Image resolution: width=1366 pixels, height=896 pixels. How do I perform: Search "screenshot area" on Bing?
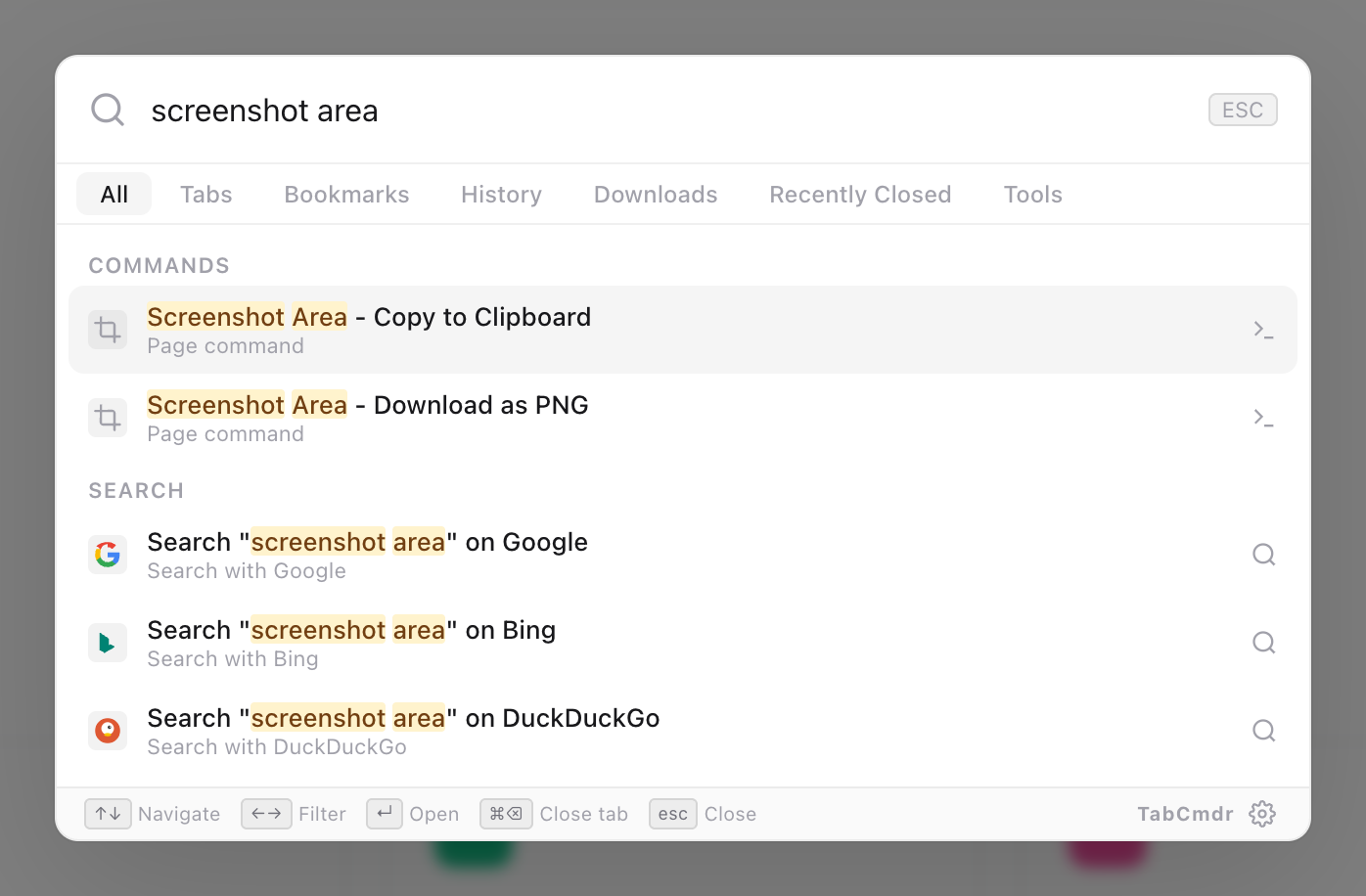point(683,643)
